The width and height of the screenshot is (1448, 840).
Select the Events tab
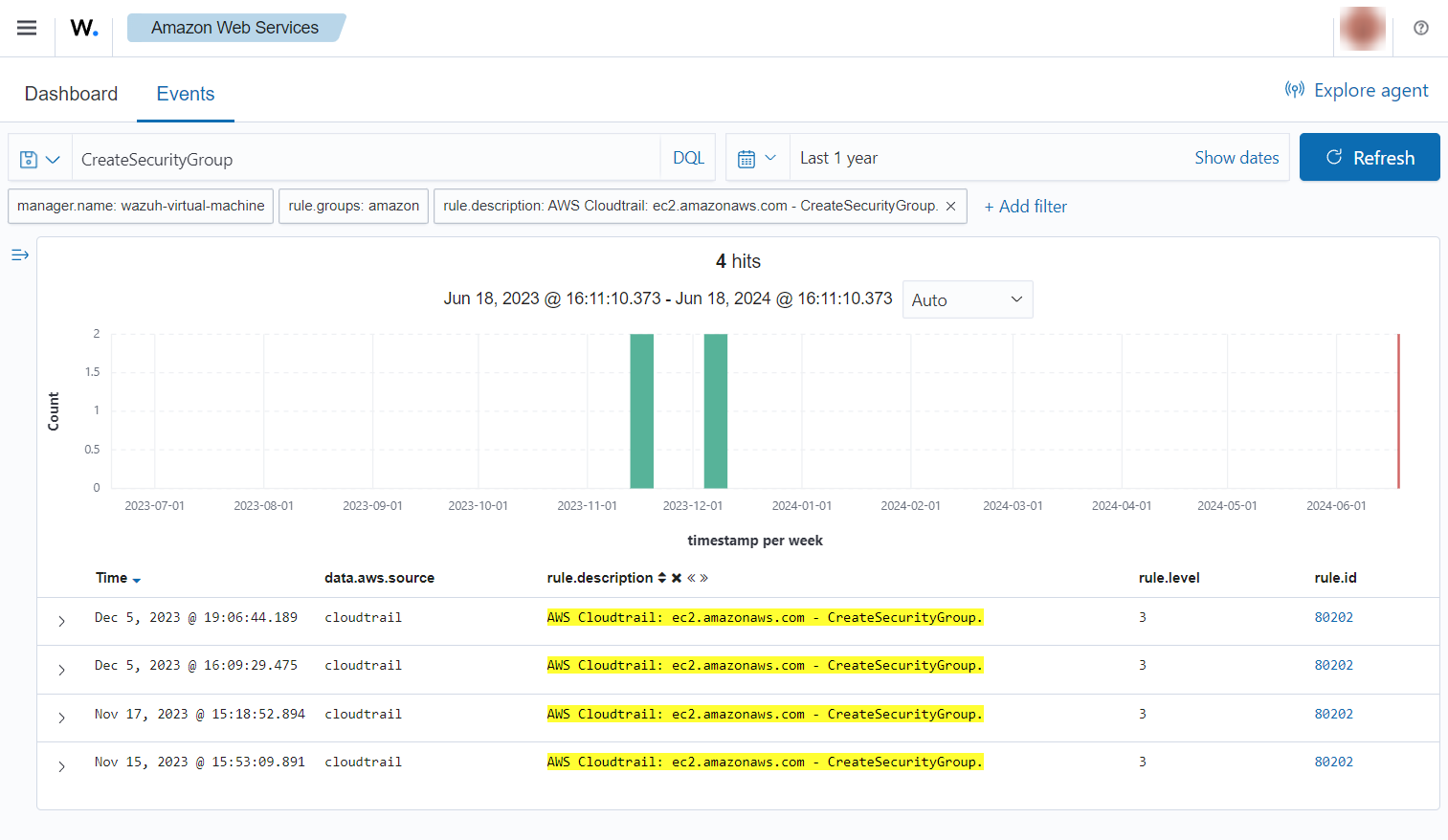[185, 94]
